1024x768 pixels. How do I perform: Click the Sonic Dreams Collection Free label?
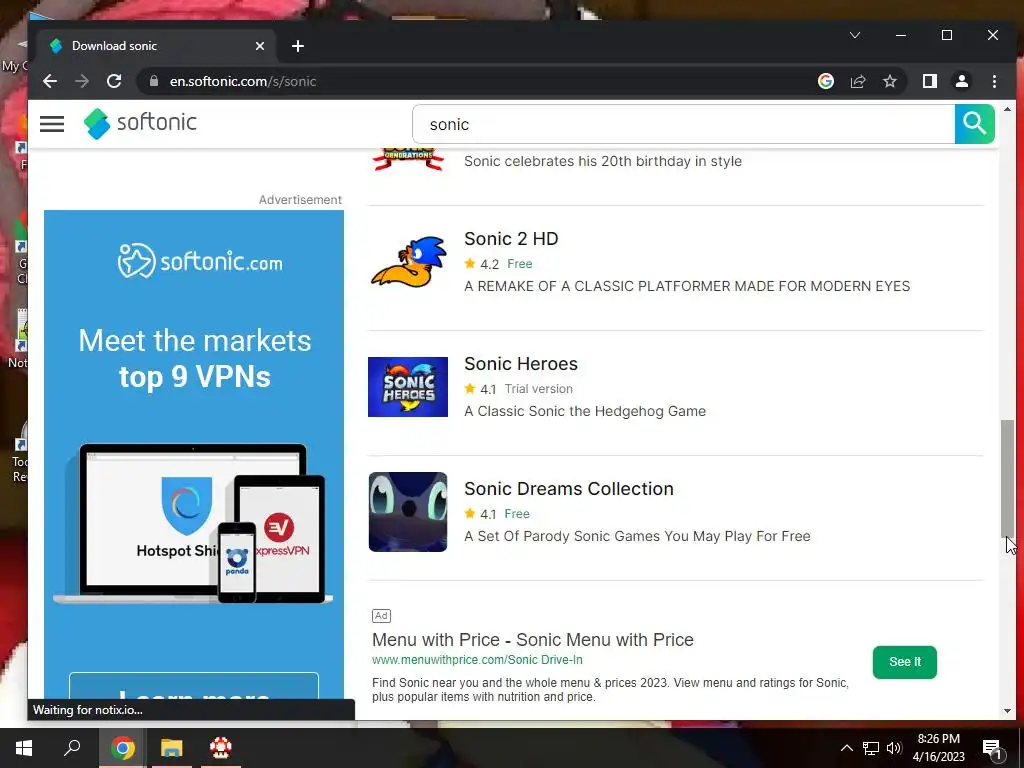point(517,514)
